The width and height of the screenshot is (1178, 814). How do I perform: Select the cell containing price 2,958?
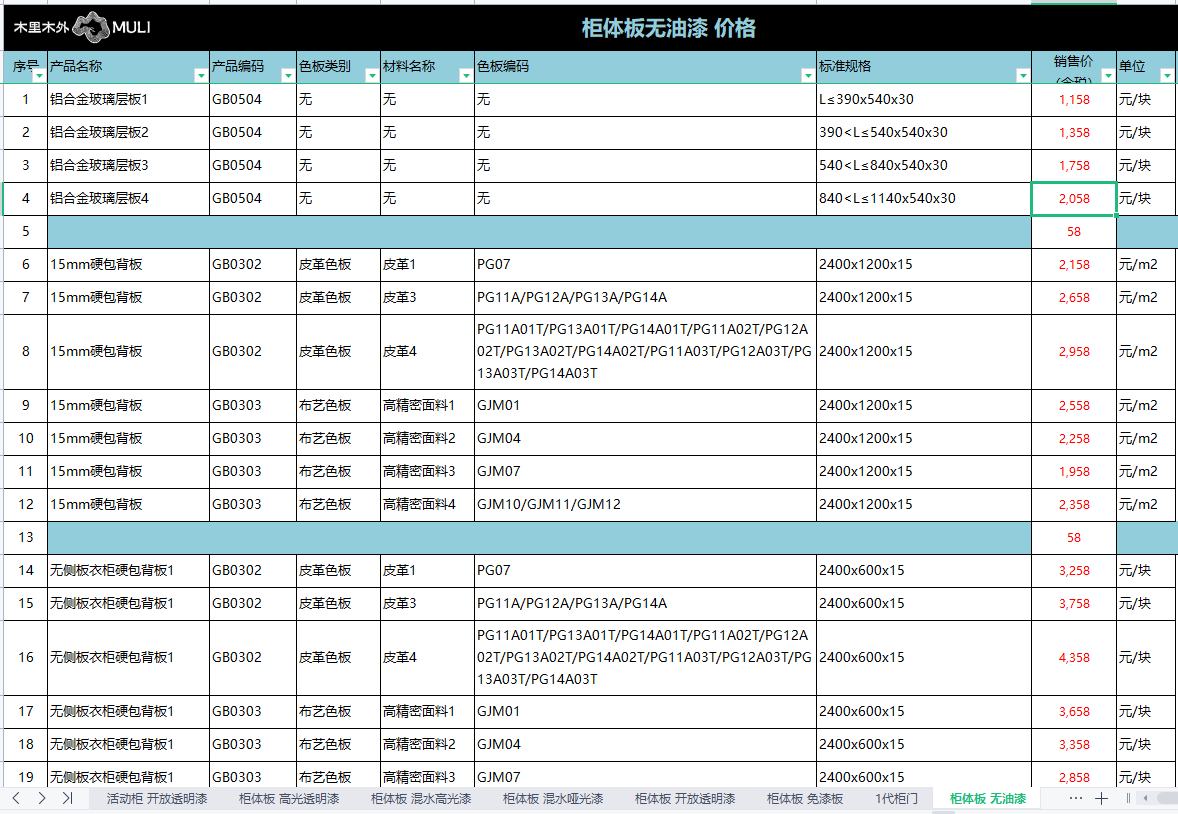(1073, 352)
